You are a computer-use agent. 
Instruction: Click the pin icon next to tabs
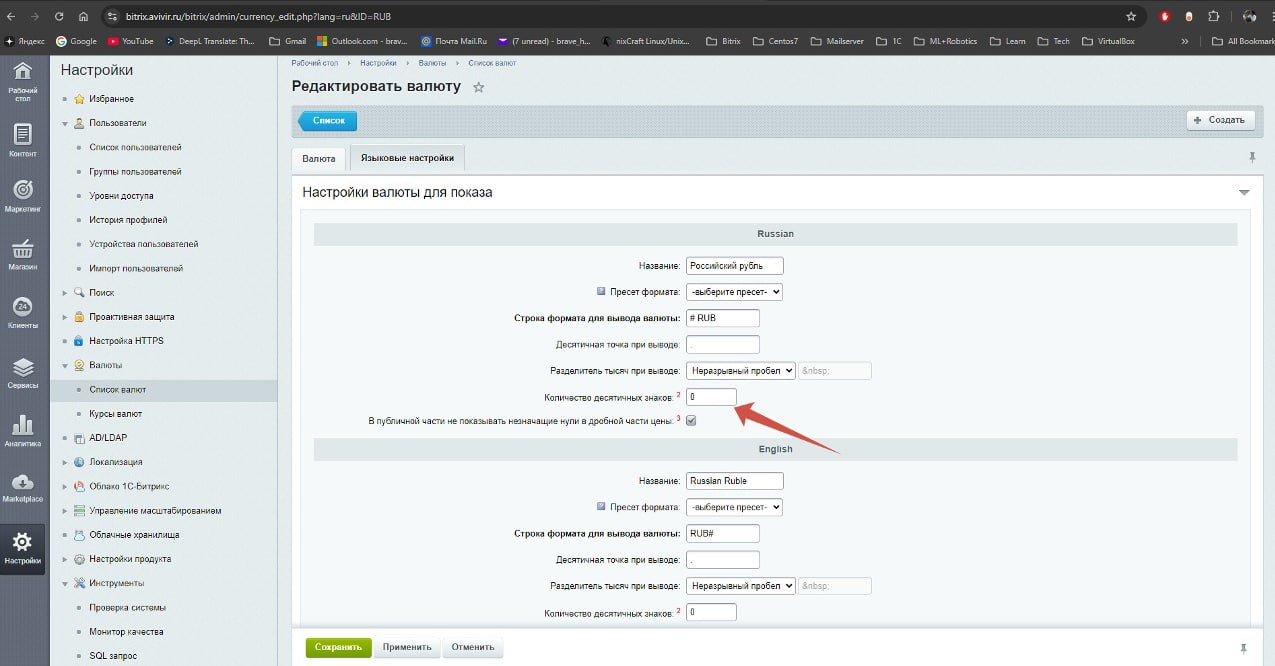tap(1251, 157)
